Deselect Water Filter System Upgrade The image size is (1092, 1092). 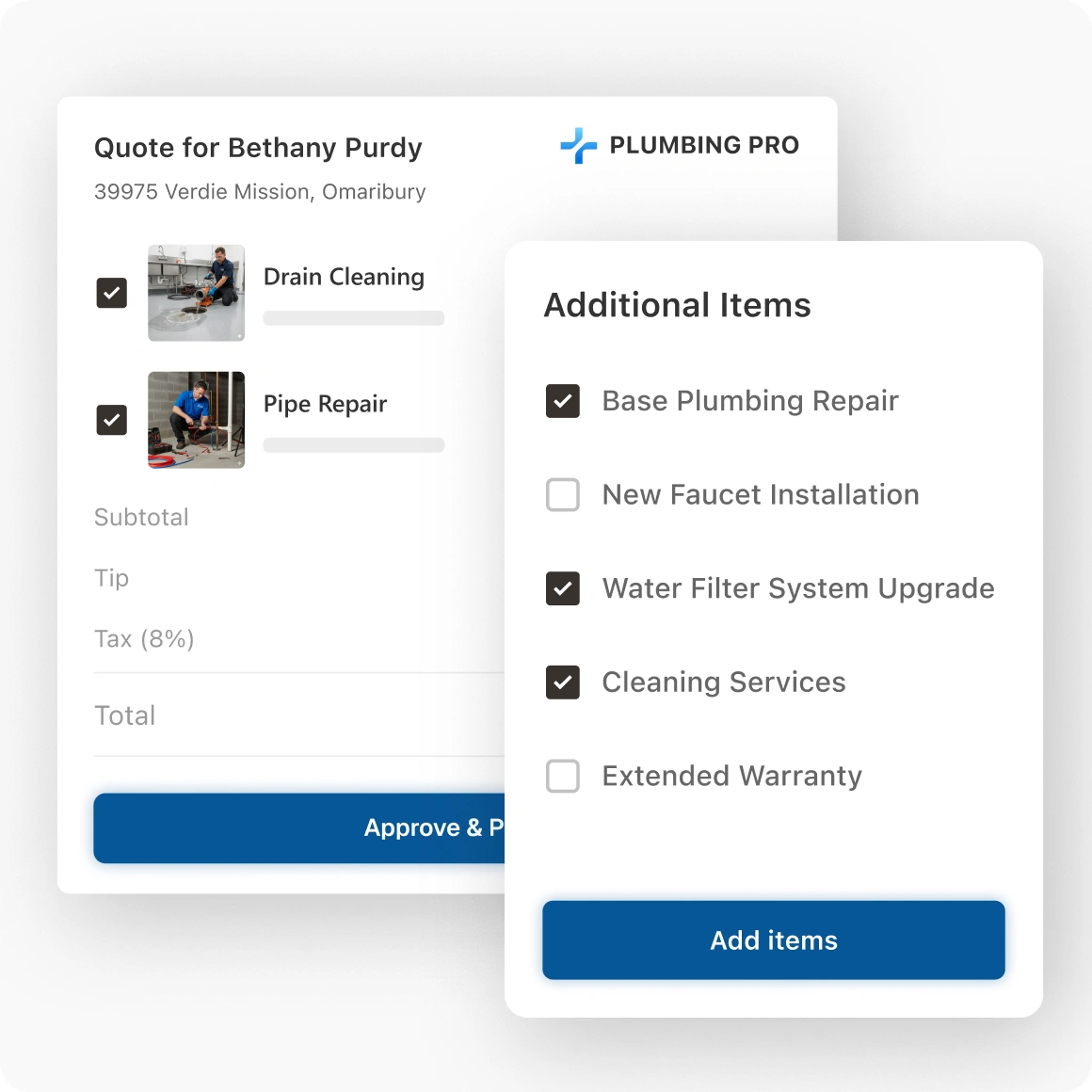[x=563, y=588]
